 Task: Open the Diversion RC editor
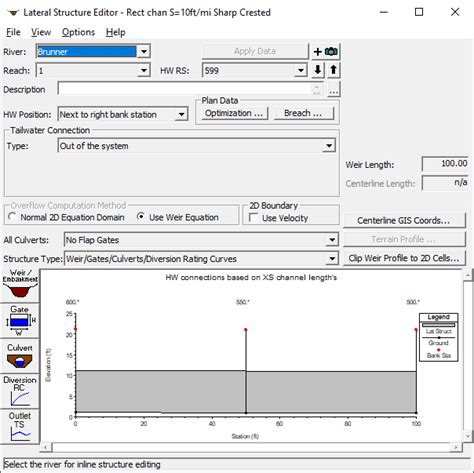20,391
